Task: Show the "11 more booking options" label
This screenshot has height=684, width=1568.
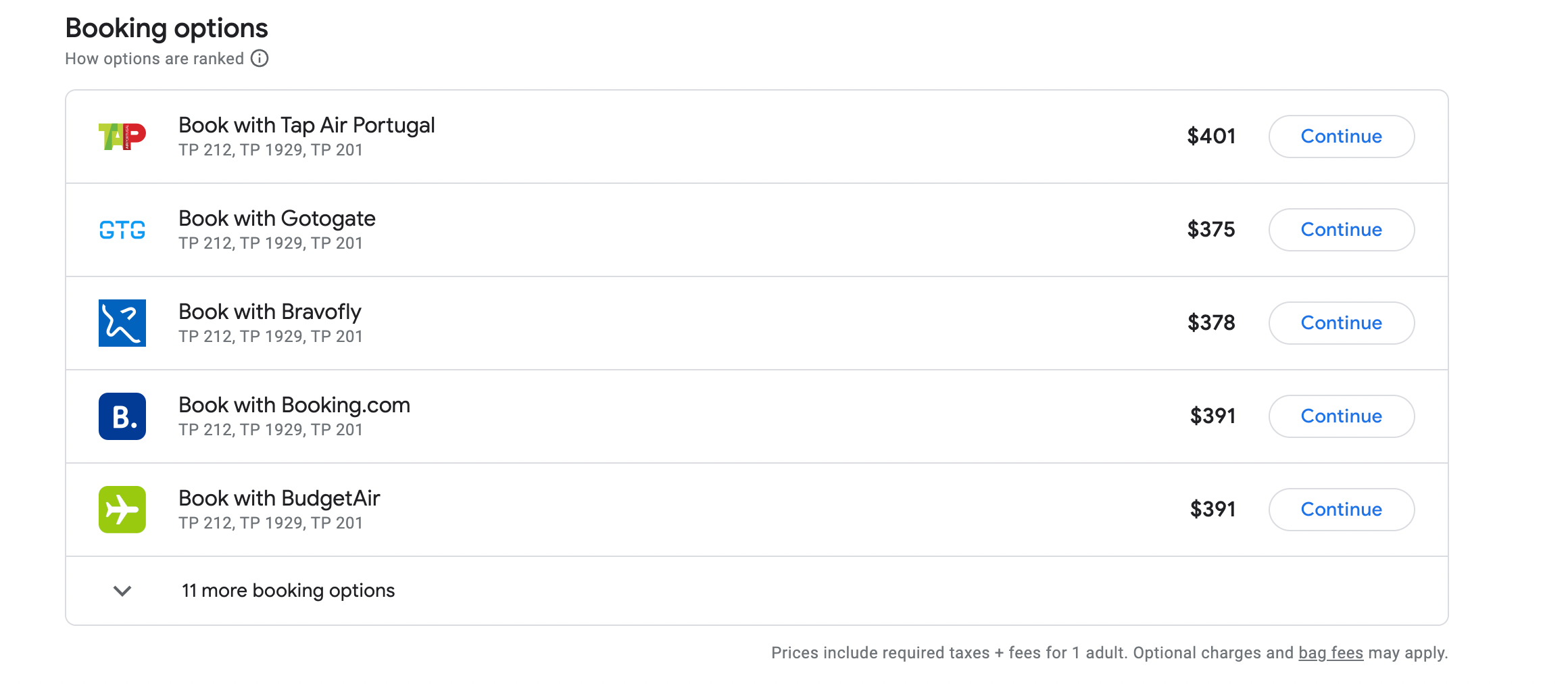Action: [288, 591]
